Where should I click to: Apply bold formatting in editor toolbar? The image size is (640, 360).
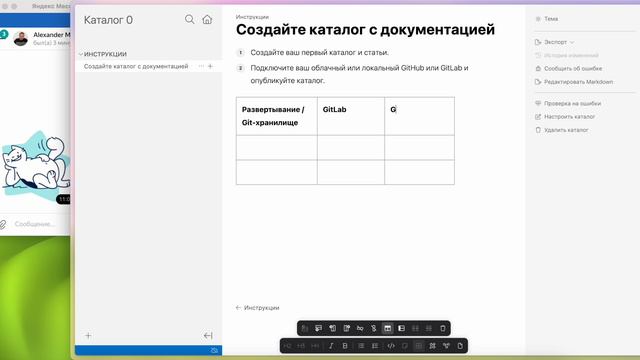pyautogui.click(x=345, y=346)
